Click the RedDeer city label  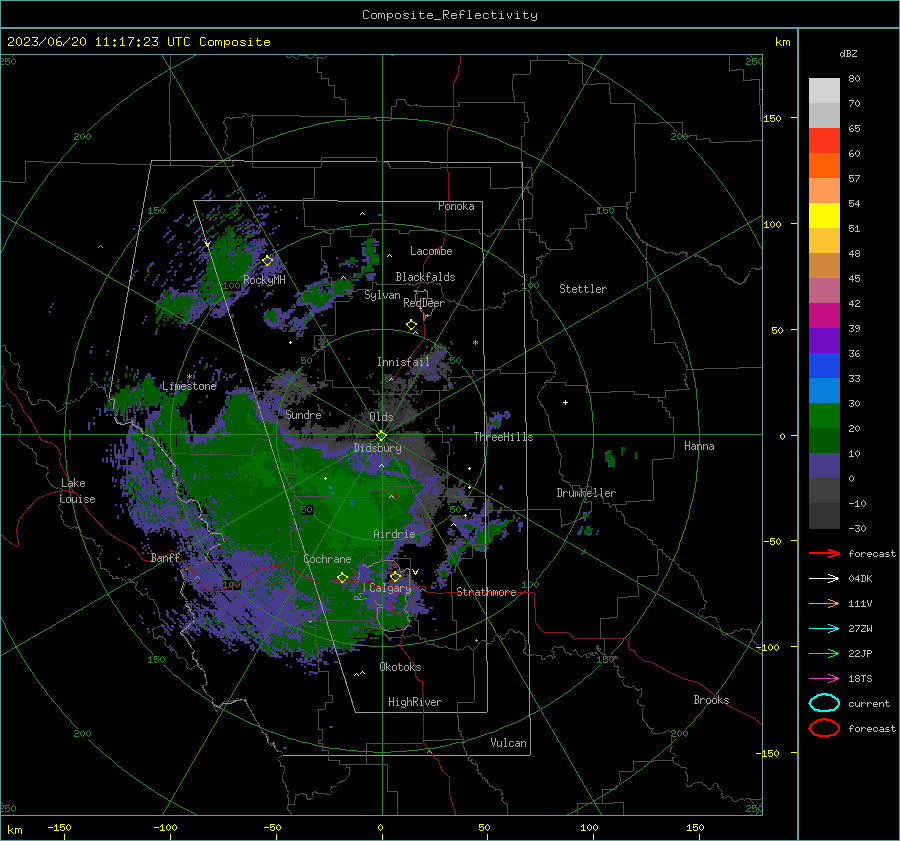(x=424, y=303)
